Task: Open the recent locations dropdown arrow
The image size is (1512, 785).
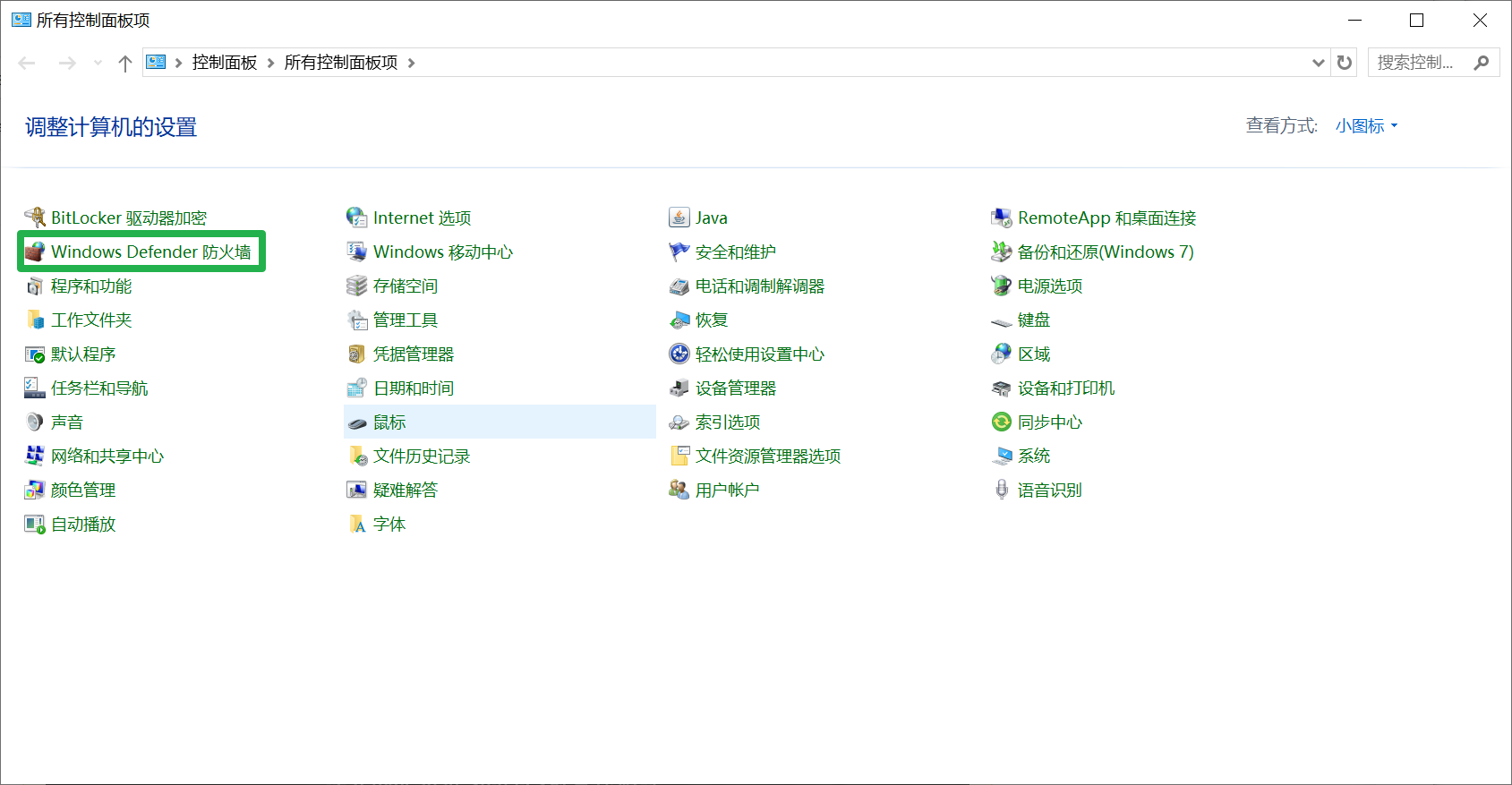Action: tap(98, 63)
